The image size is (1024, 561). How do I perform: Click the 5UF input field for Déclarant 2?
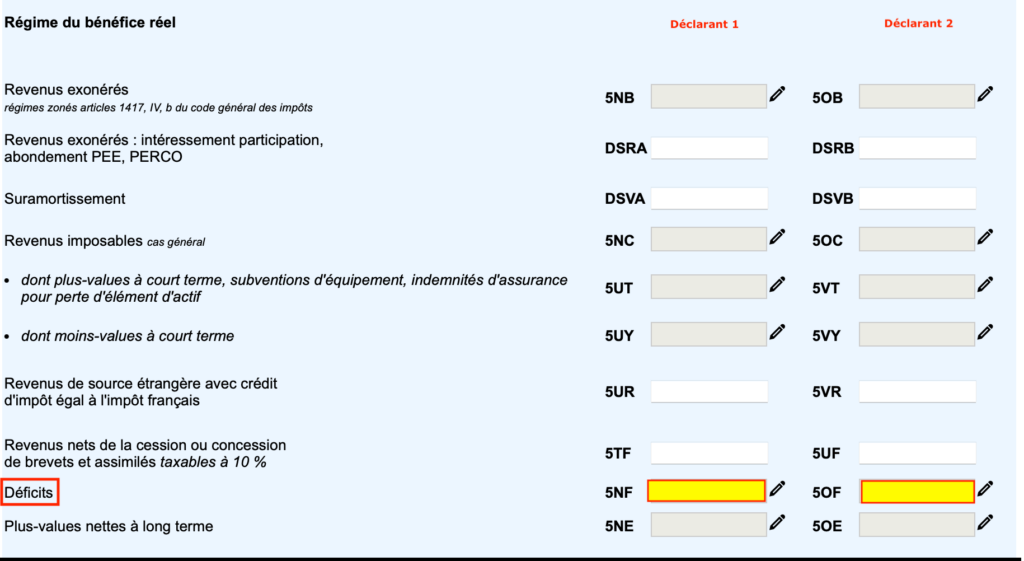[x=917, y=453]
